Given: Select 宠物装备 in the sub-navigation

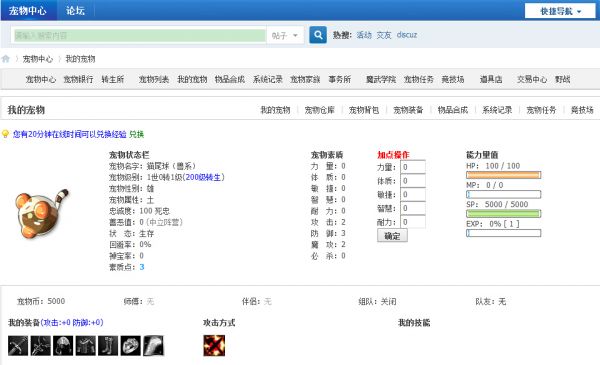Looking at the screenshot, I should 408,110.
